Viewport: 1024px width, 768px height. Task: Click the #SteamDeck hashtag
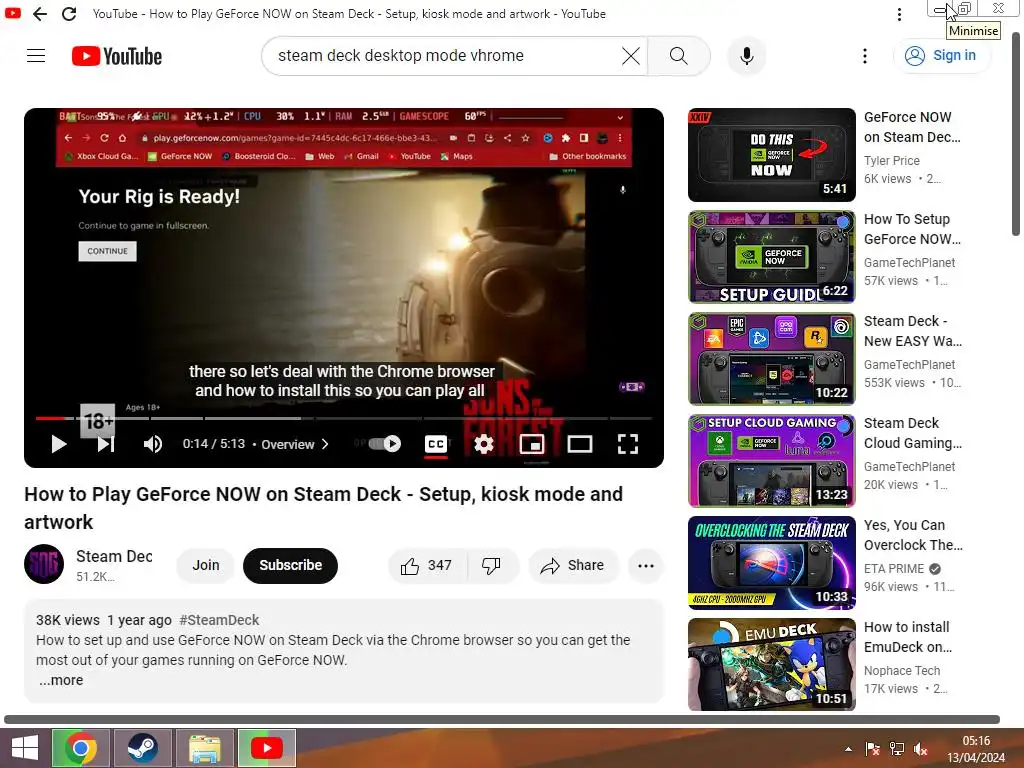point(219,620)
